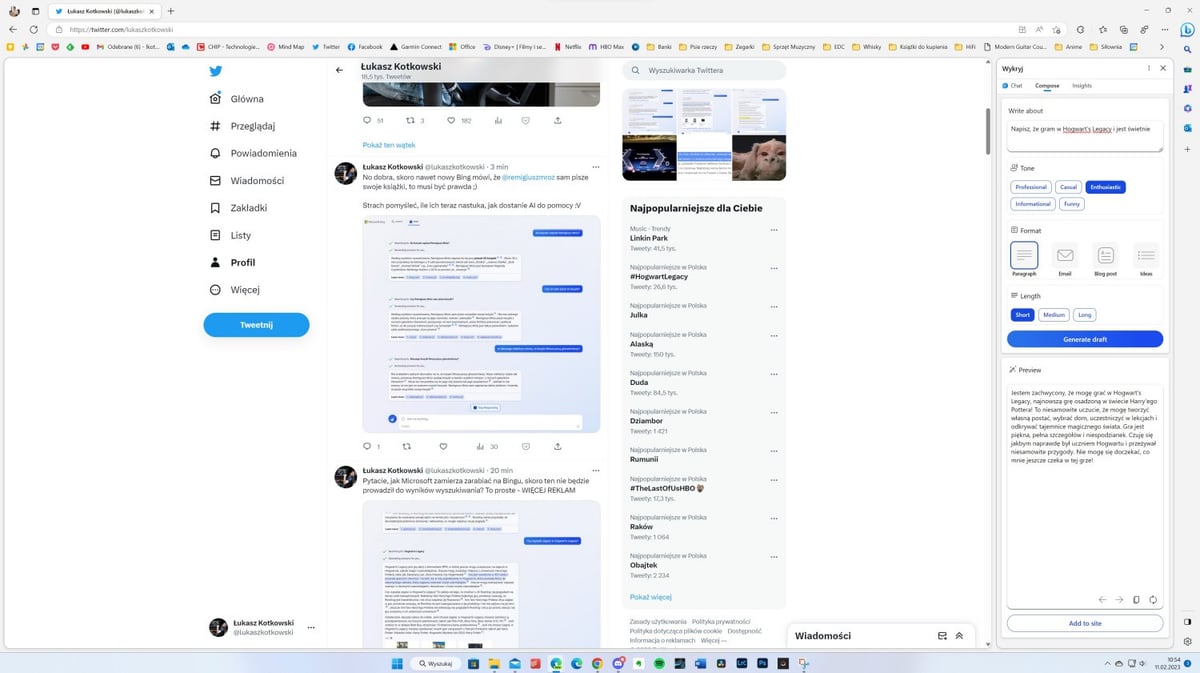The image size is (1200, 673).
Task: Switch to the Chat tab
Action: point(1015,86)
